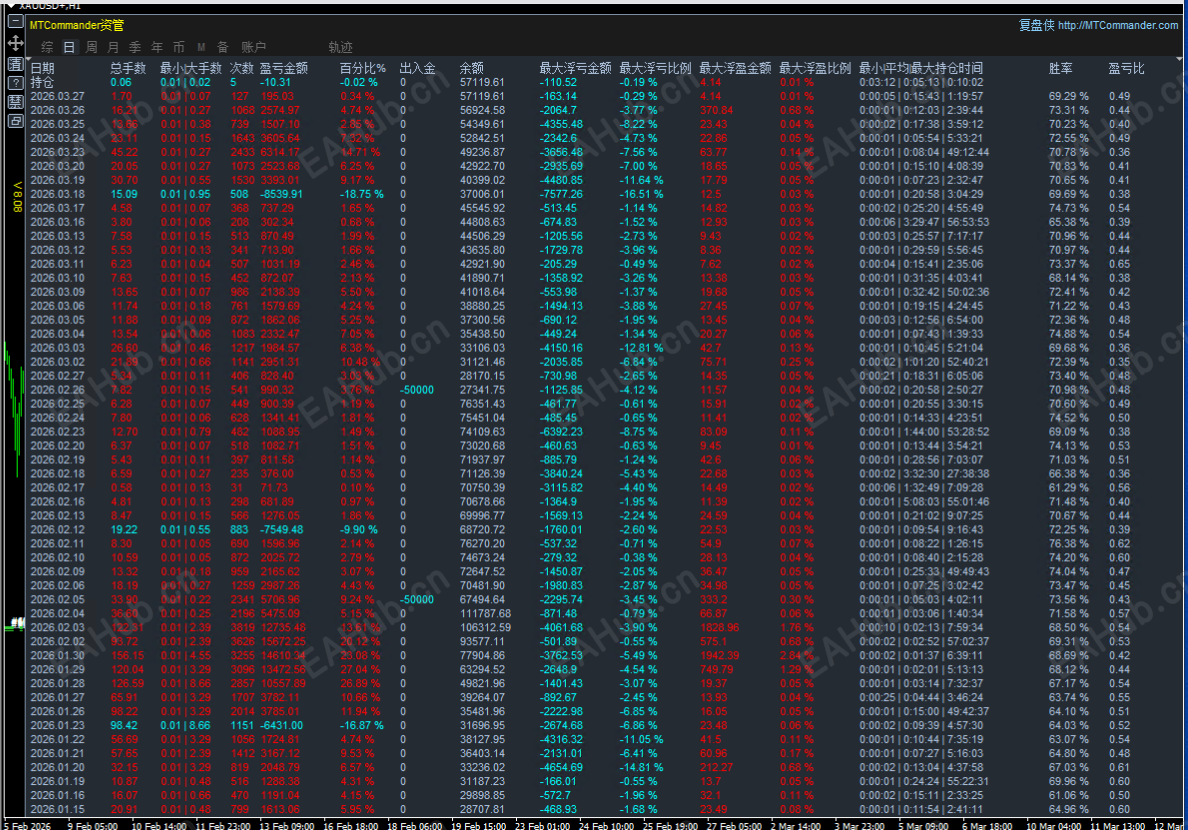
Task: Open the 轨迹 track tab
Action: tap(340, 47)
